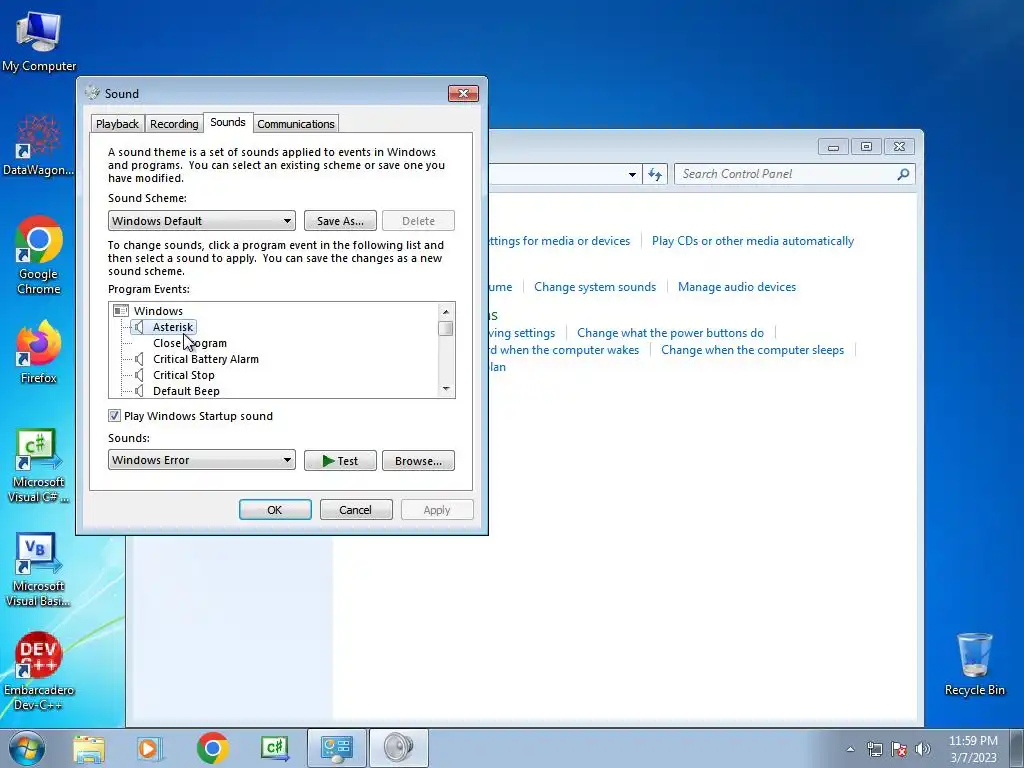
Task: Open Control Panel address bar dropdown arrow
Action: (x=632, y=174)
